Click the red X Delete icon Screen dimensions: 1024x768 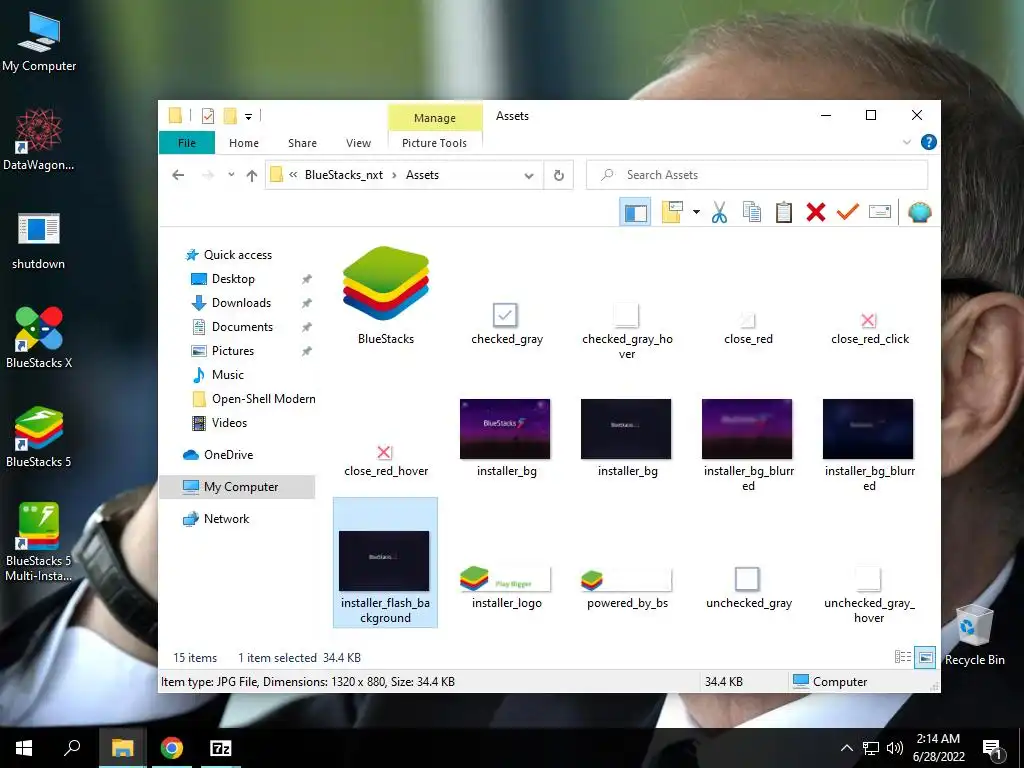816,212
